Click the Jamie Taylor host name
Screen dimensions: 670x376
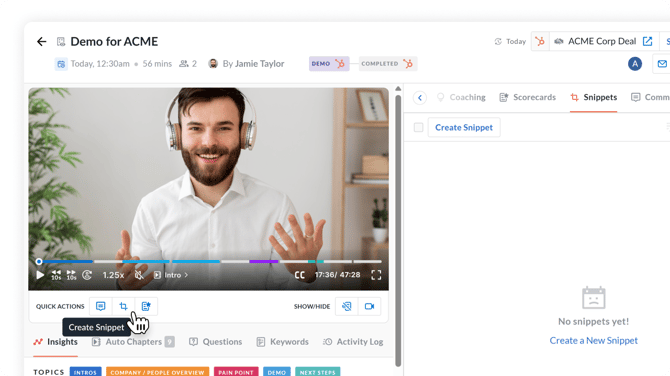pyautogui.click(x=259, y=64)
